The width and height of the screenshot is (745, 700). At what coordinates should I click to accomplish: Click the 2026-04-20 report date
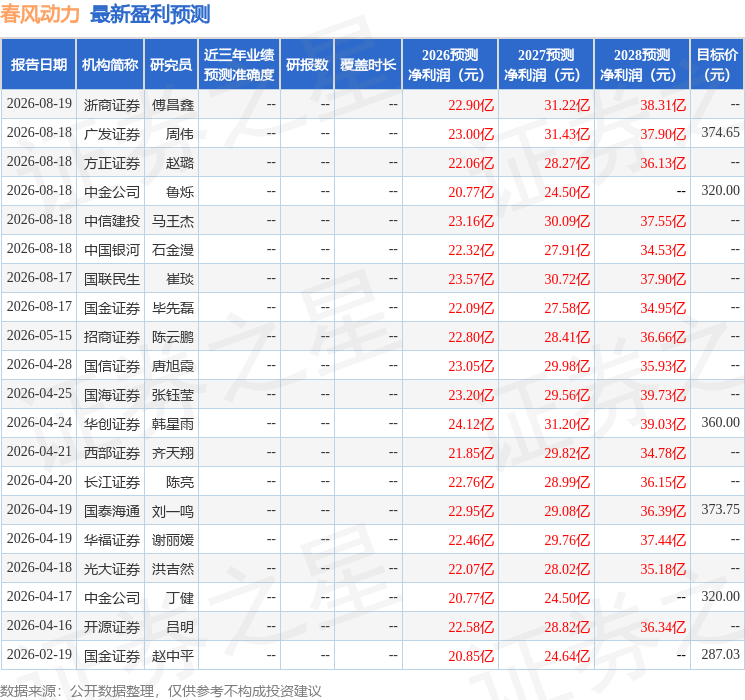39,480
